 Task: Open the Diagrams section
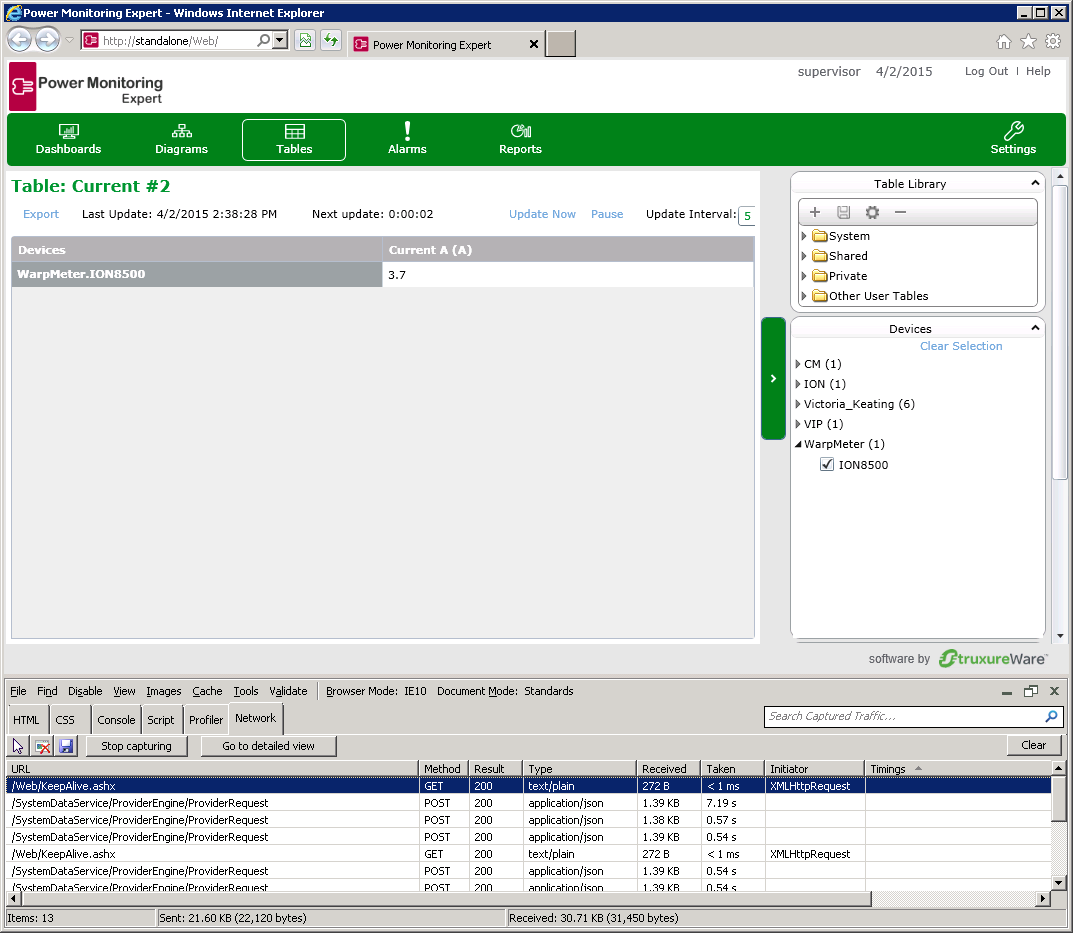pos(181,140)
